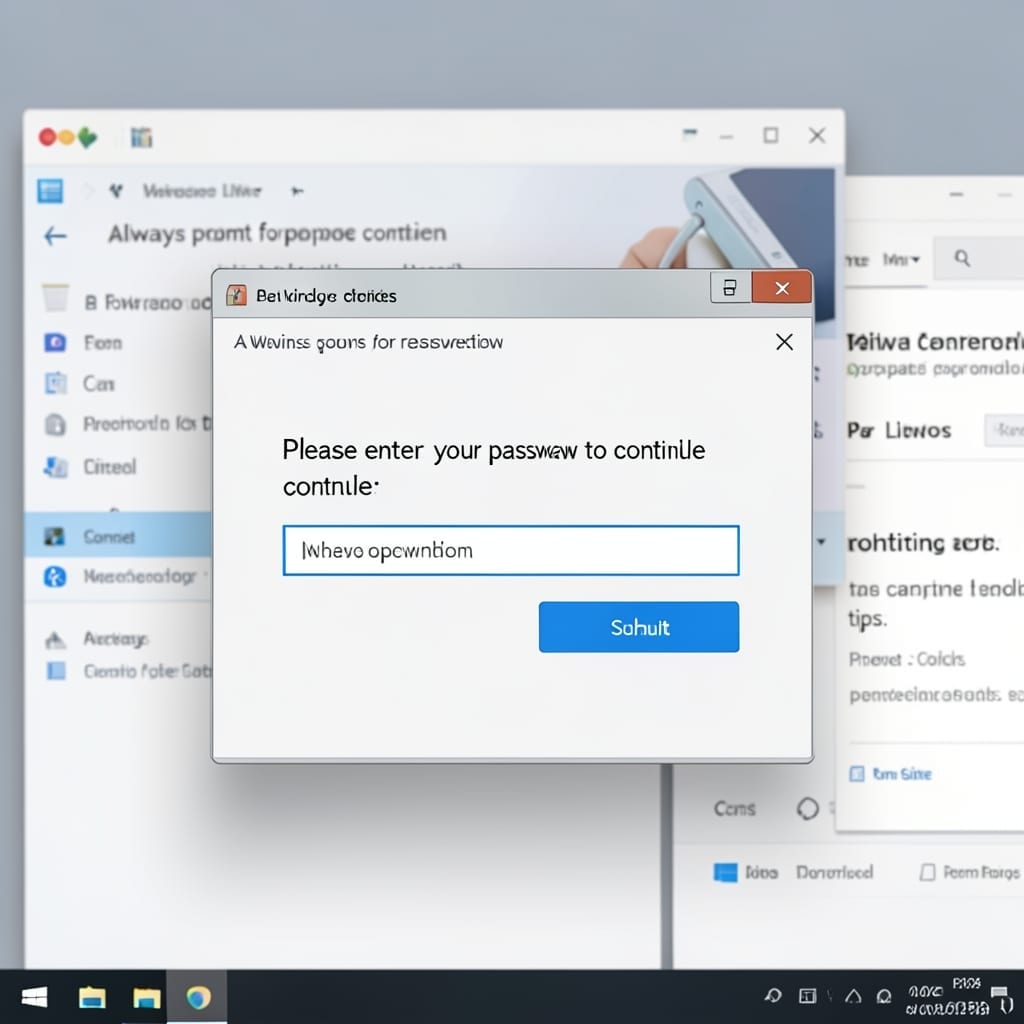Click the Par Liewos heading in right window
Image resolution: width=1024 pixels, height=1024 pixels.
[x=899, y=430]
